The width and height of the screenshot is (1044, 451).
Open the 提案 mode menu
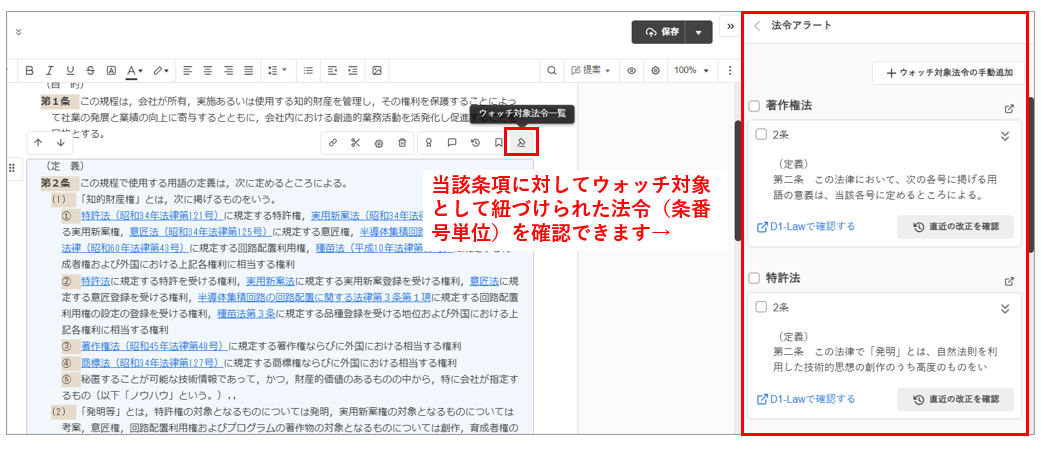point(590,71)
